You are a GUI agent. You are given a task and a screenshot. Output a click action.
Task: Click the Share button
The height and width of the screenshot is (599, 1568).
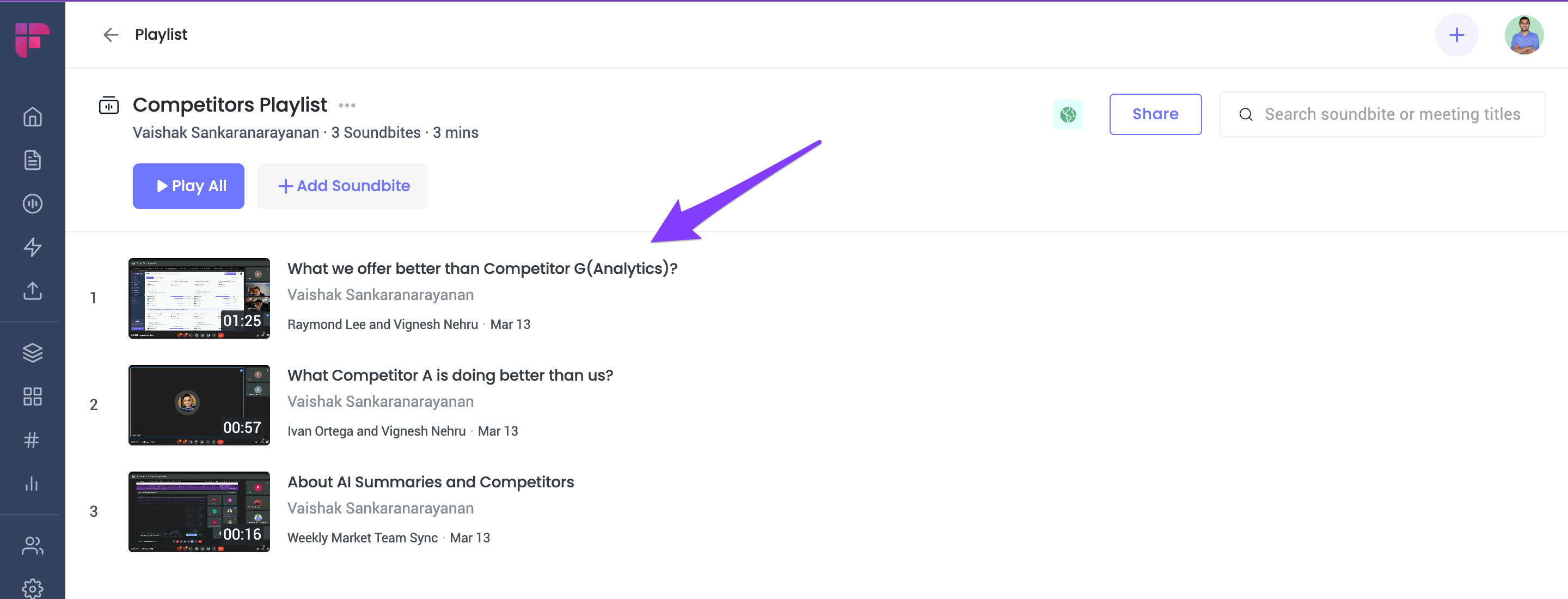pyautogui.click(x=1155, y=114)
